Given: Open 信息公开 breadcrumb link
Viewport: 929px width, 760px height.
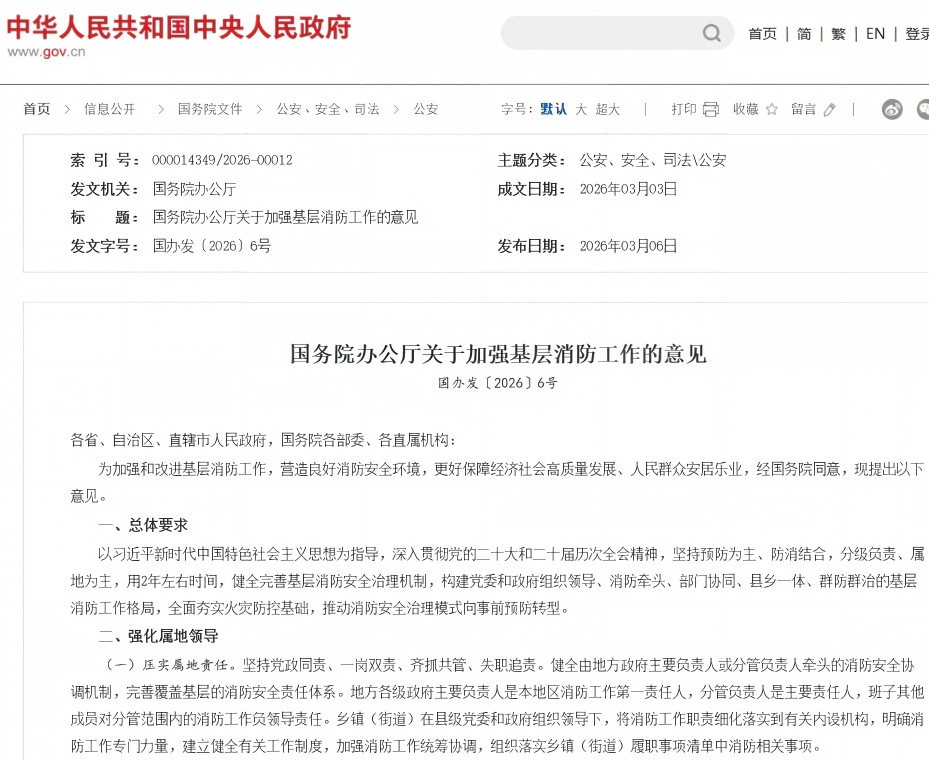Looking at the screenshot, I should (x=110, y=109).
